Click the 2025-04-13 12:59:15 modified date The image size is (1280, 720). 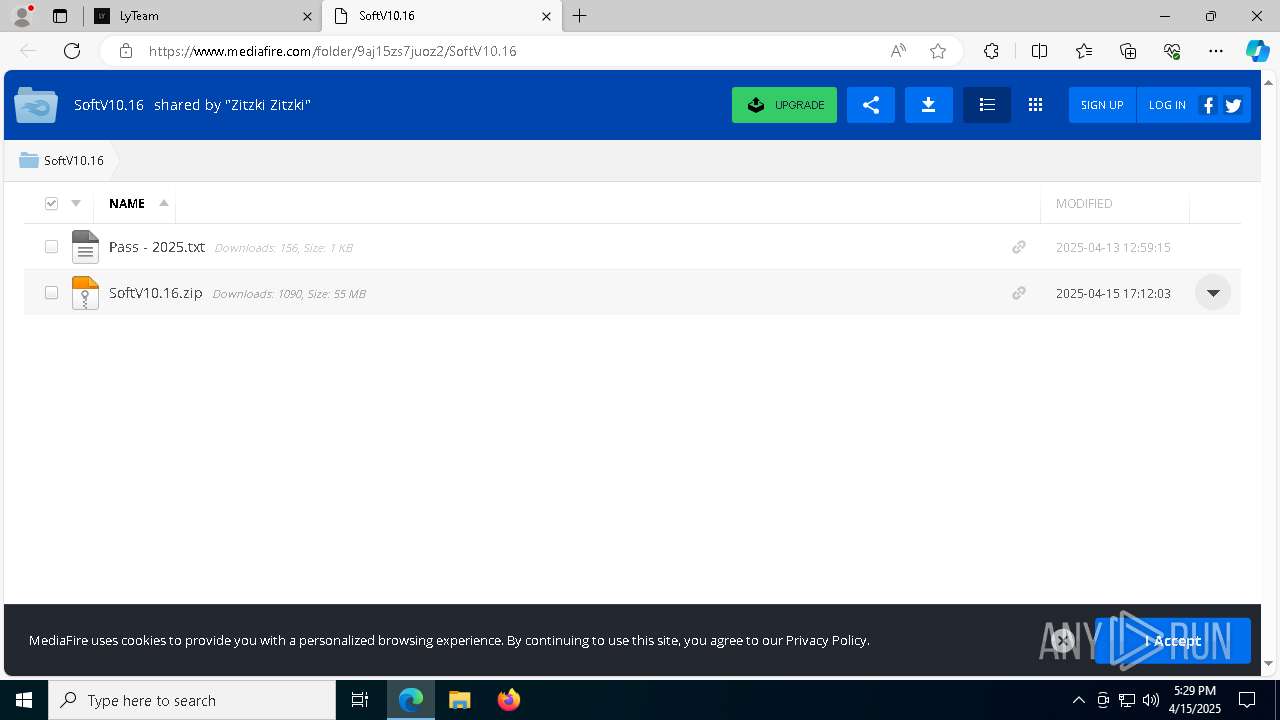click(x=1113, y=247)
